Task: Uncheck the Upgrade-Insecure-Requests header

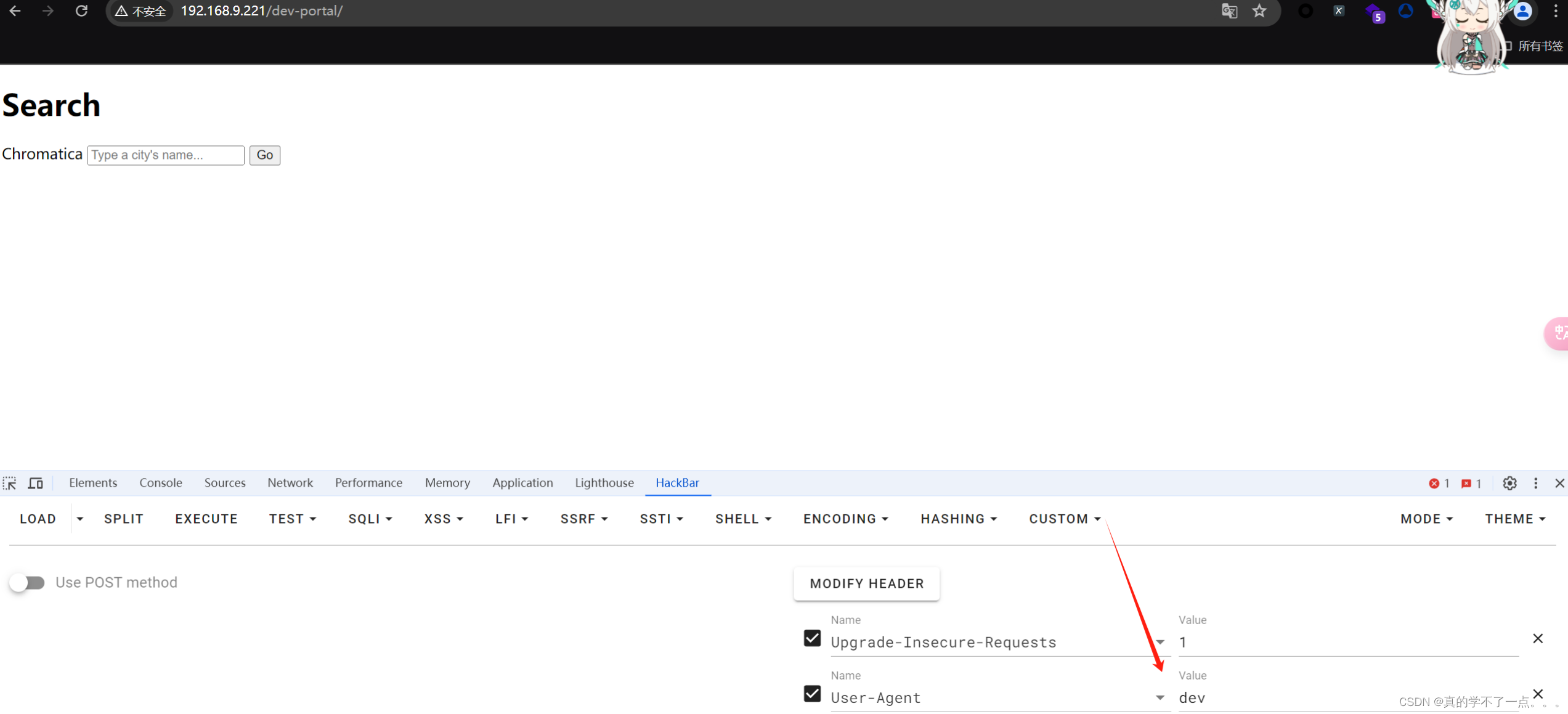Action: [811, 638]
